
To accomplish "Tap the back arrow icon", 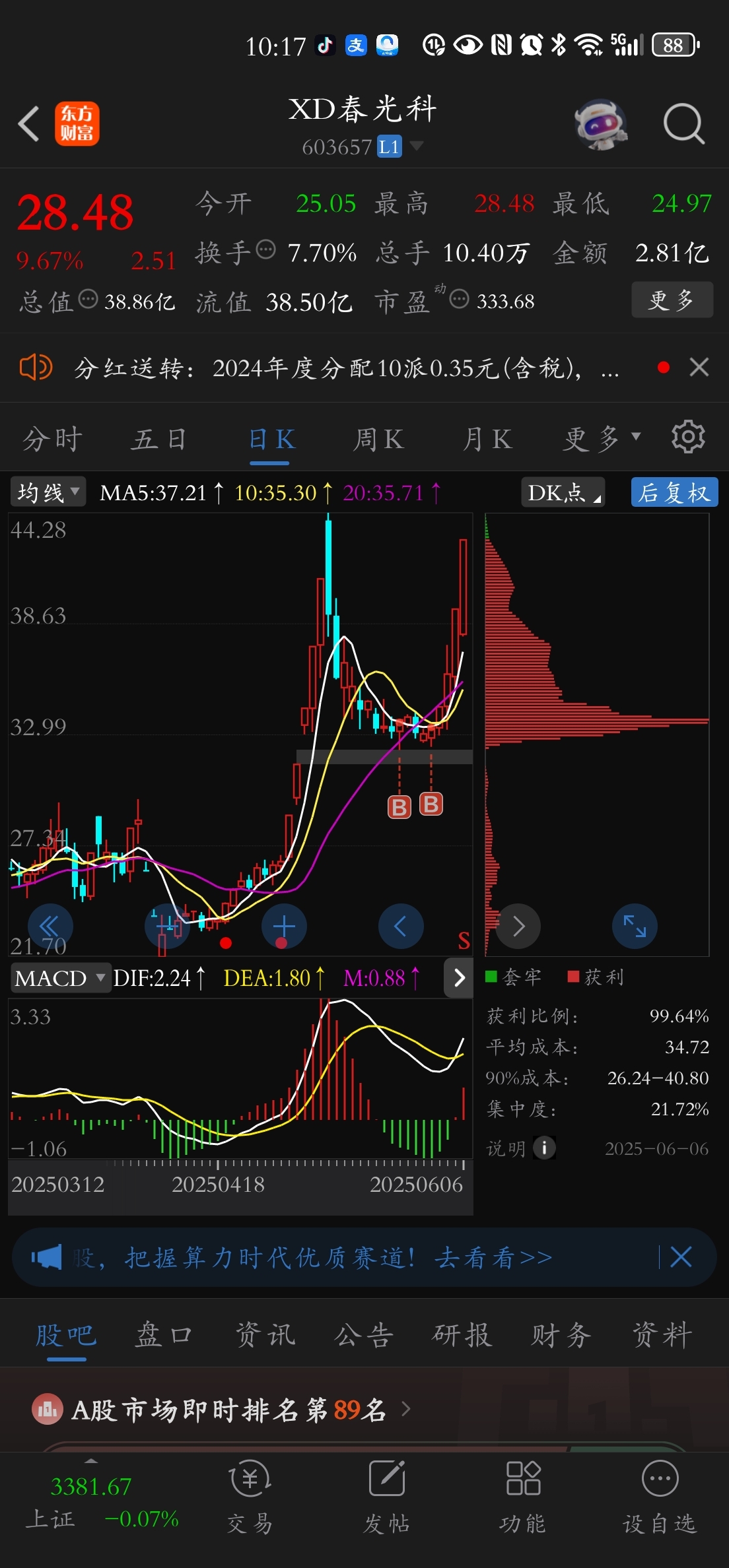I will (x=28, y=123).
